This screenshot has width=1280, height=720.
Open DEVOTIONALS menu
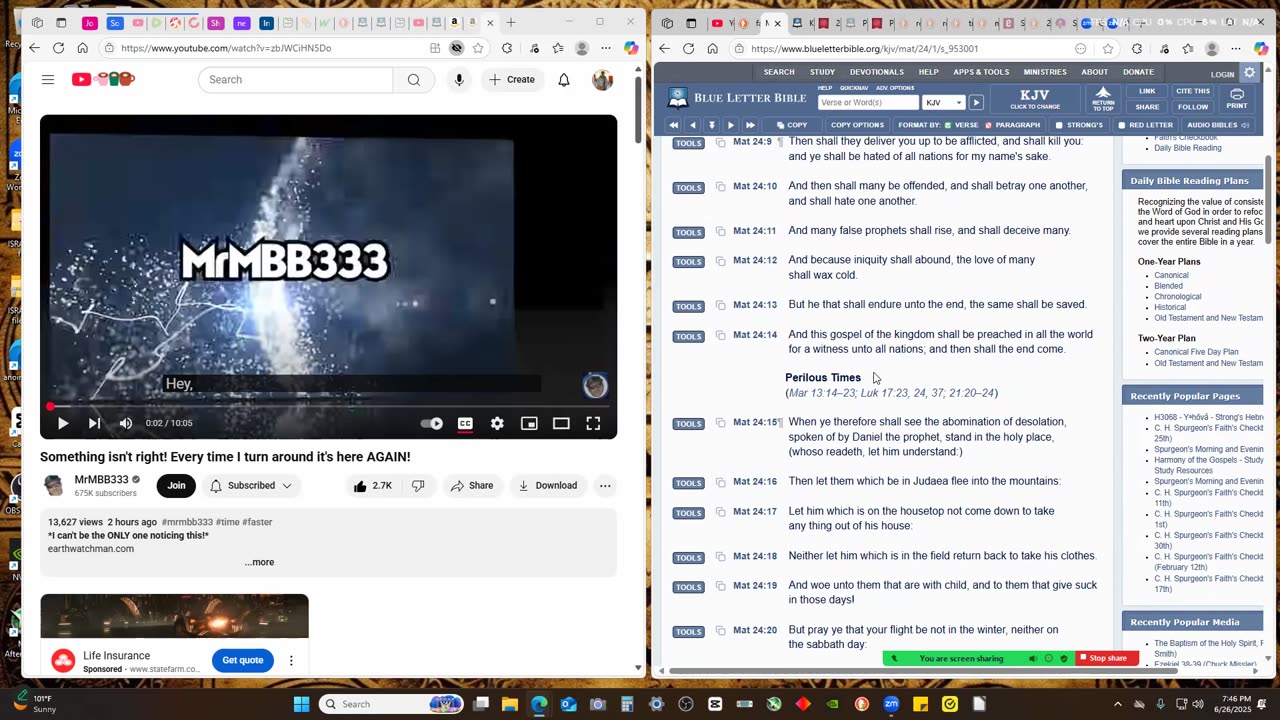[x=877, y=72]
